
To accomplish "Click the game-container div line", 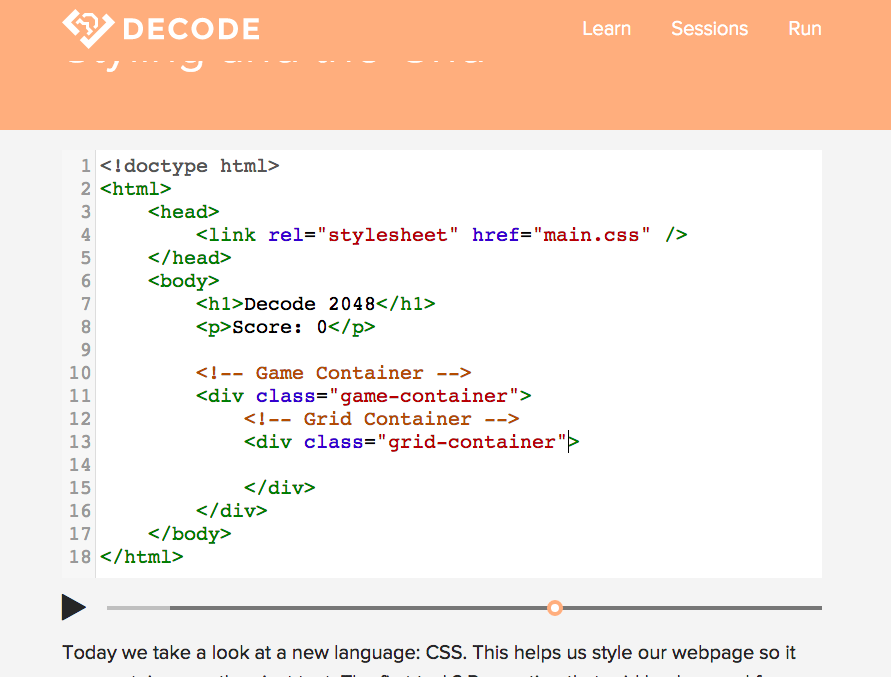I will [364, 396].
